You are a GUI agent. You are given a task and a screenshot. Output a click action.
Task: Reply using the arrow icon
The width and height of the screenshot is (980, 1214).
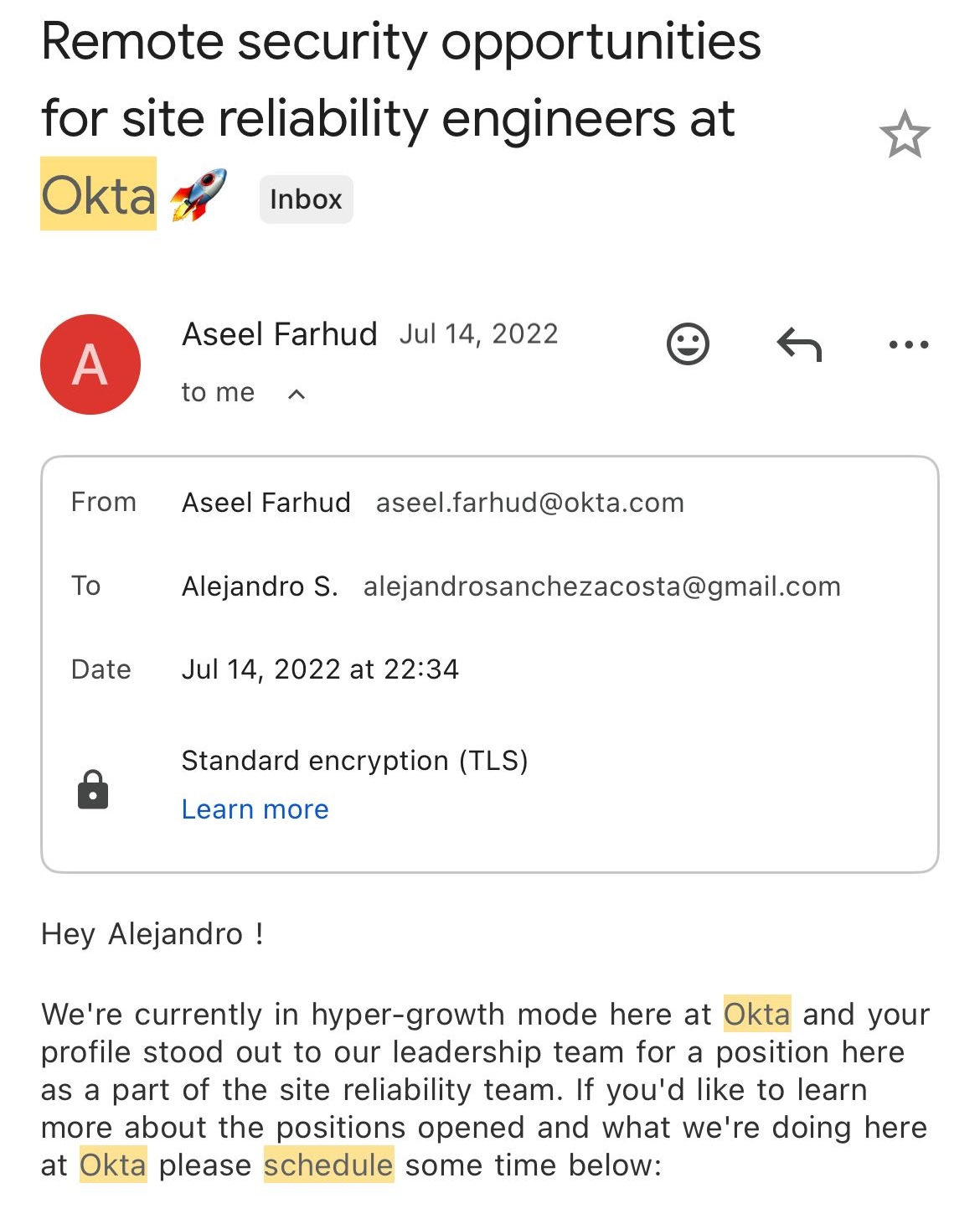[x=799, y=344]
